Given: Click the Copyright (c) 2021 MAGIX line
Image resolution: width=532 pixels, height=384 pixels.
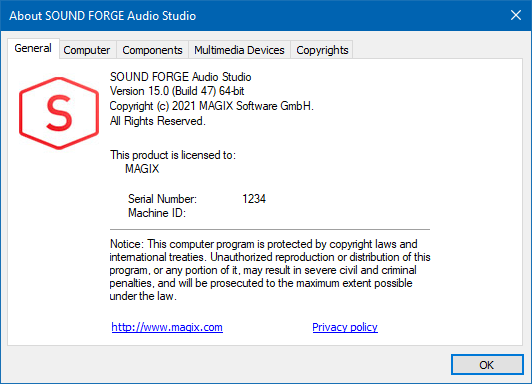Looking at the screenshot, I should click(211, 106).
